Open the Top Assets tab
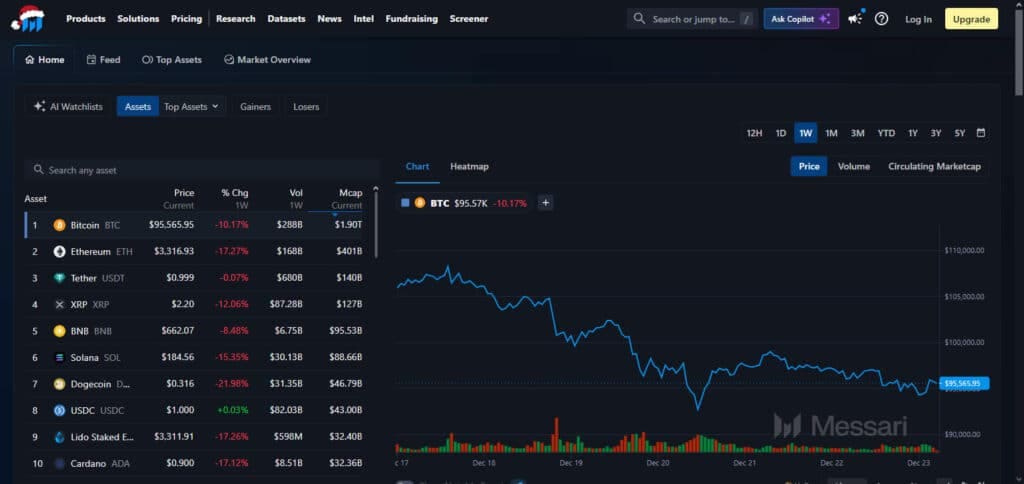This screenshot has height=484, width=1024. point(172,59)
